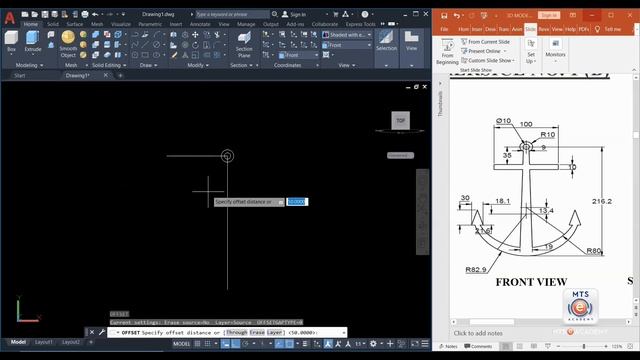Screen dimensions: 640x360
Task: Toggle Snap mode in status bar
Action: [x=208, y=344]
